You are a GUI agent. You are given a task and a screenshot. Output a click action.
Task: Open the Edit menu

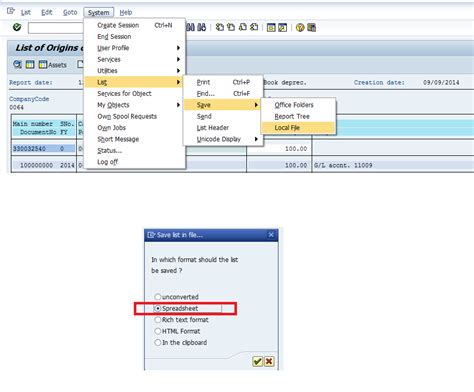(47, 12)
